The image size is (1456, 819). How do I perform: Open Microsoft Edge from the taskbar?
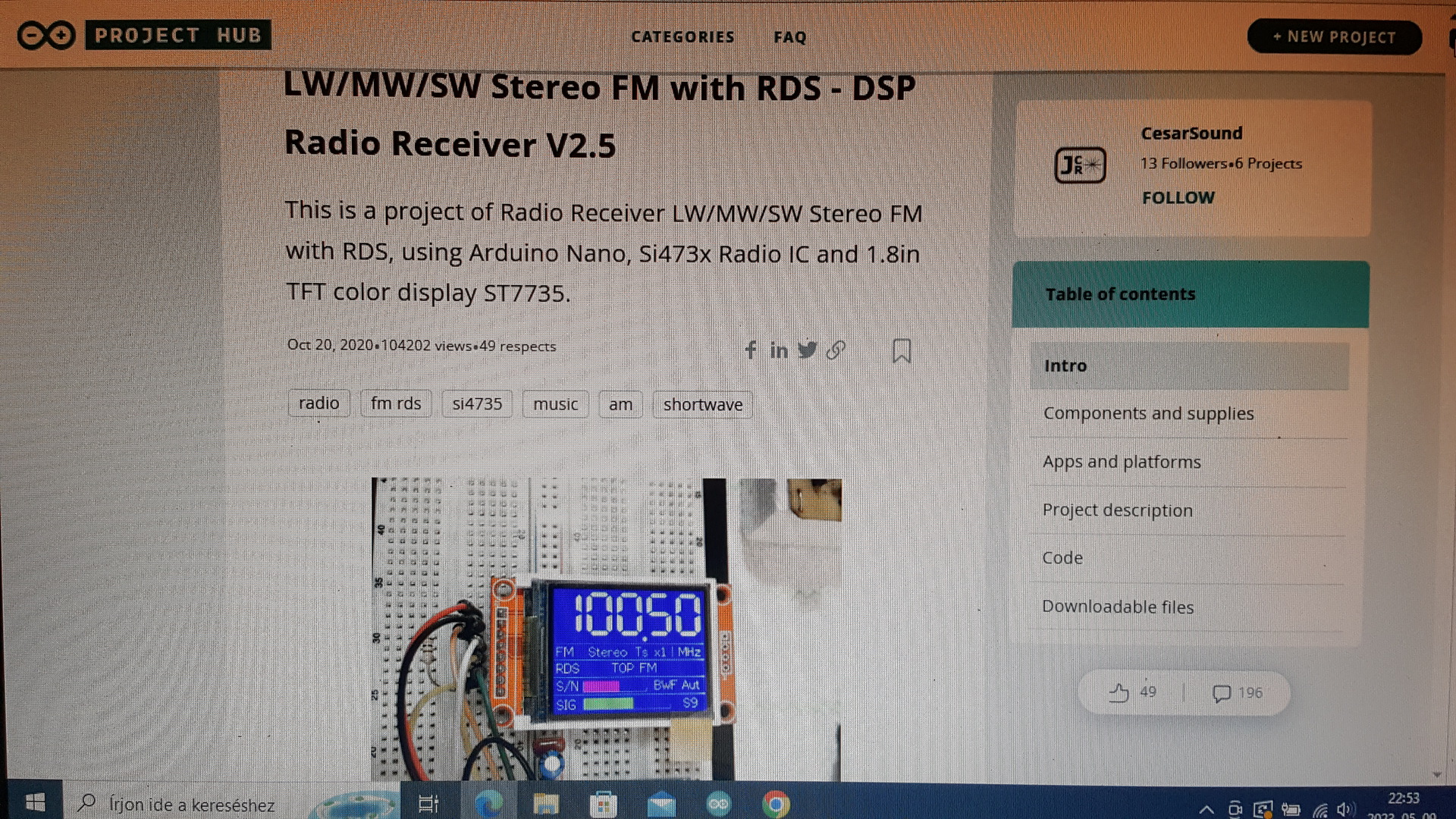pos(488,804)
